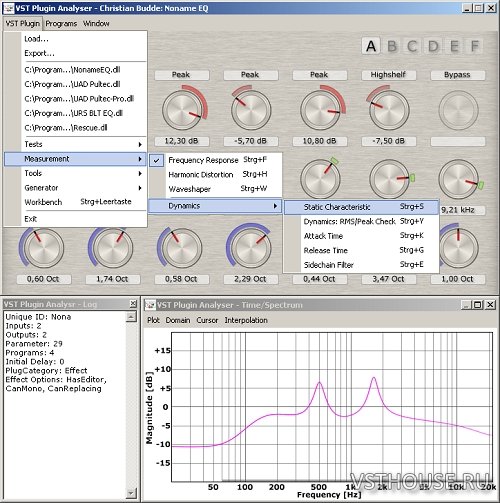The width and height of the screenshot is (500, 503).
Task: Click the 2,29 Oct bandwidth knob
Action: point(251,248)
